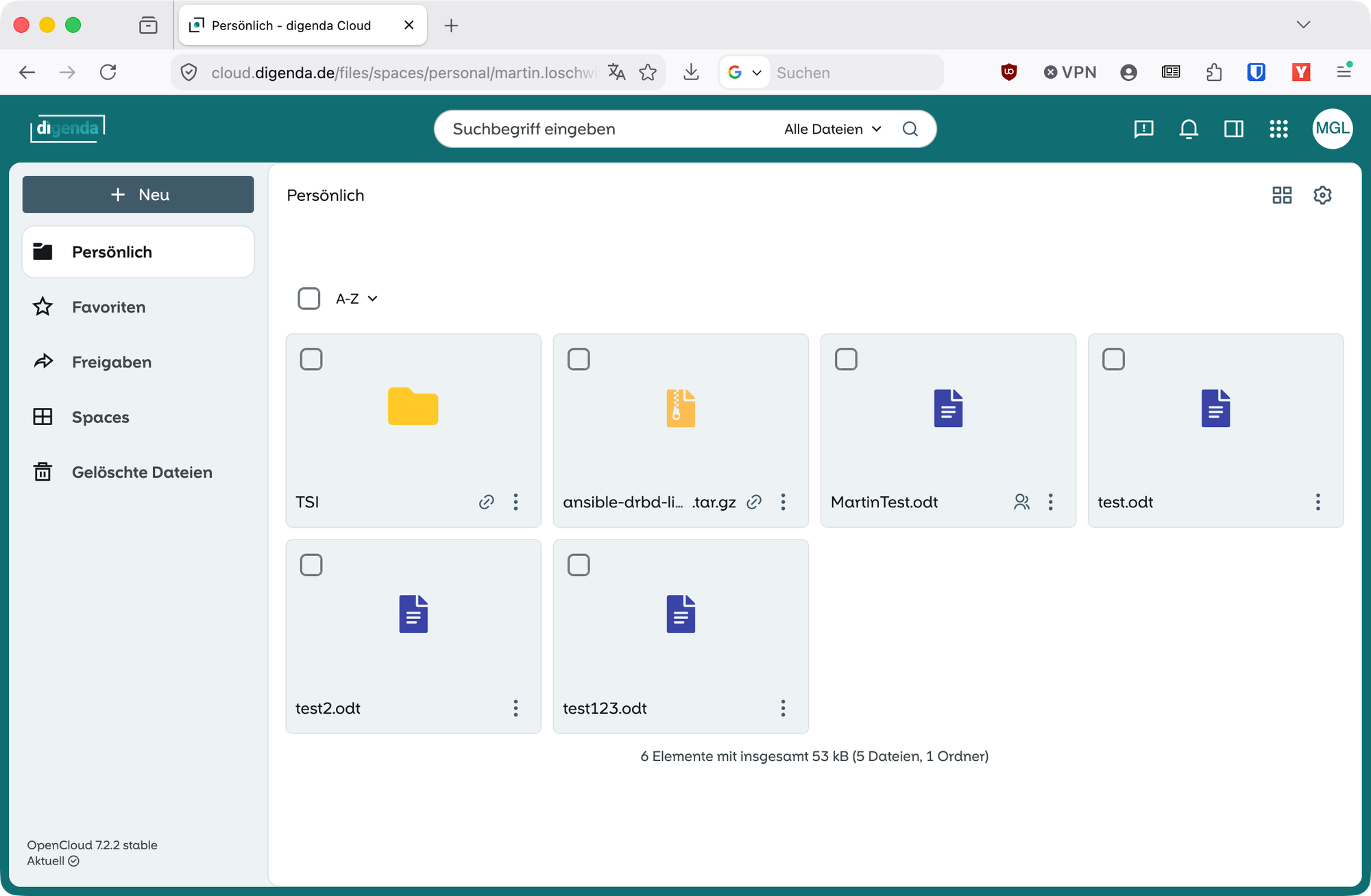Go back in browser history
Viewport: 1371px width, 896px height.
click(27, 72)
